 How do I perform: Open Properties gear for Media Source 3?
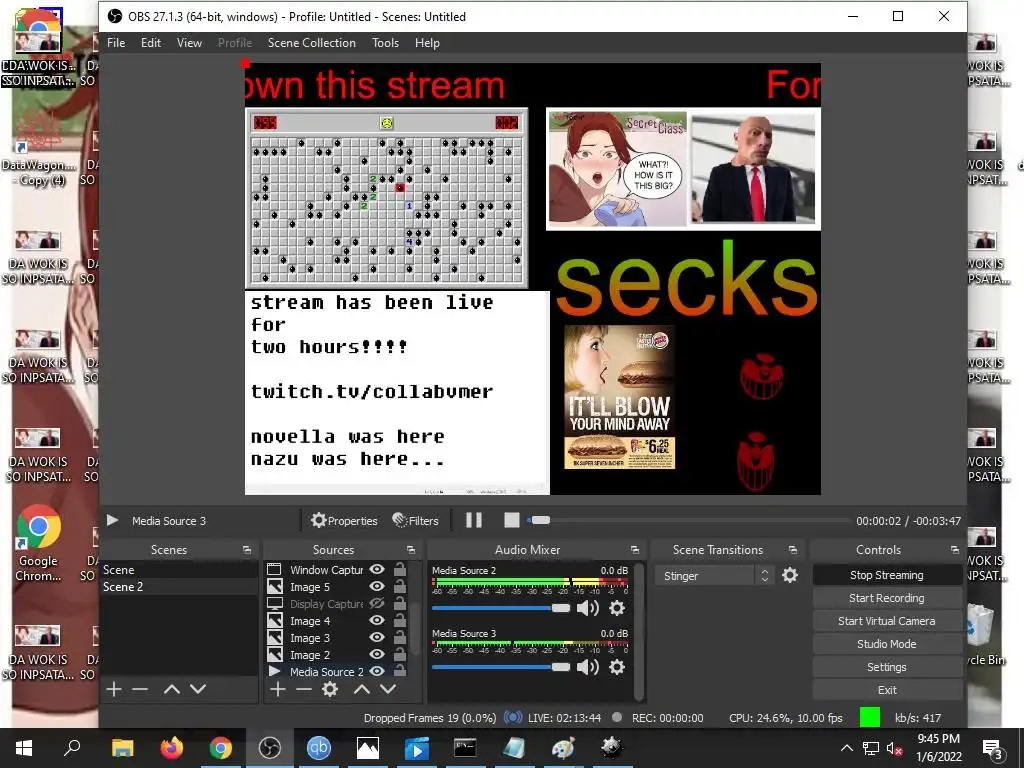(x=344, y=520)
